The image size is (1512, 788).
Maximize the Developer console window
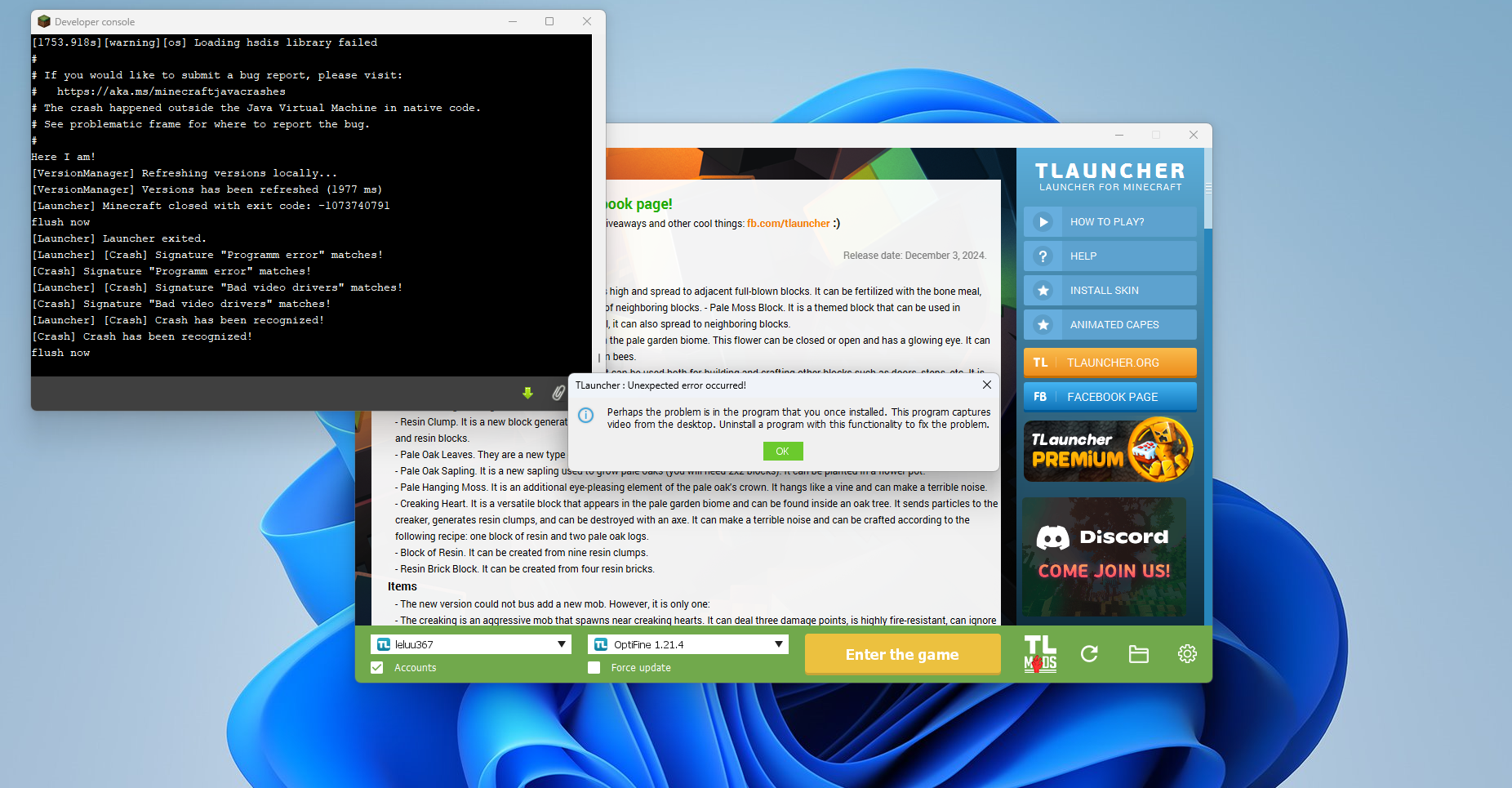pos(549,21)
